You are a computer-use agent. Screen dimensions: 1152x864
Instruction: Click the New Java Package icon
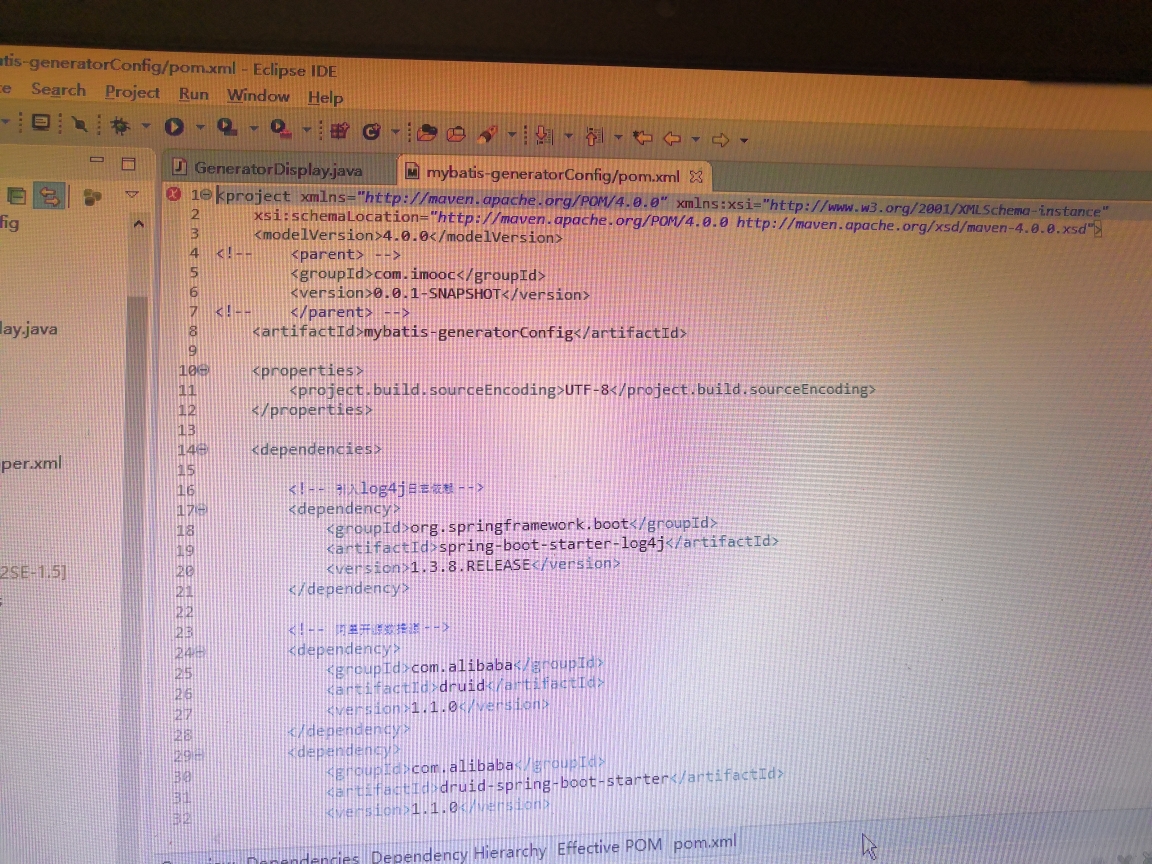coord(339,131)
